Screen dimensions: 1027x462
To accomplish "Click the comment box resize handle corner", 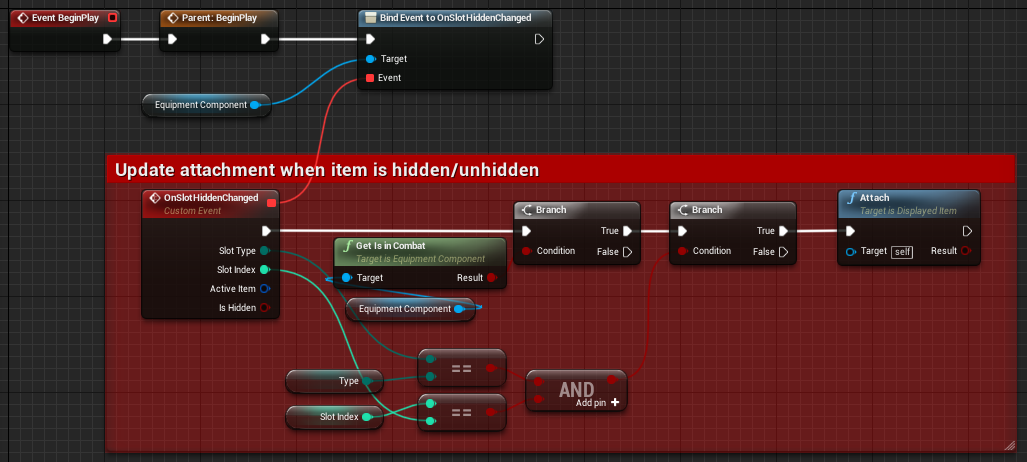I will (x=1010, y=446).
